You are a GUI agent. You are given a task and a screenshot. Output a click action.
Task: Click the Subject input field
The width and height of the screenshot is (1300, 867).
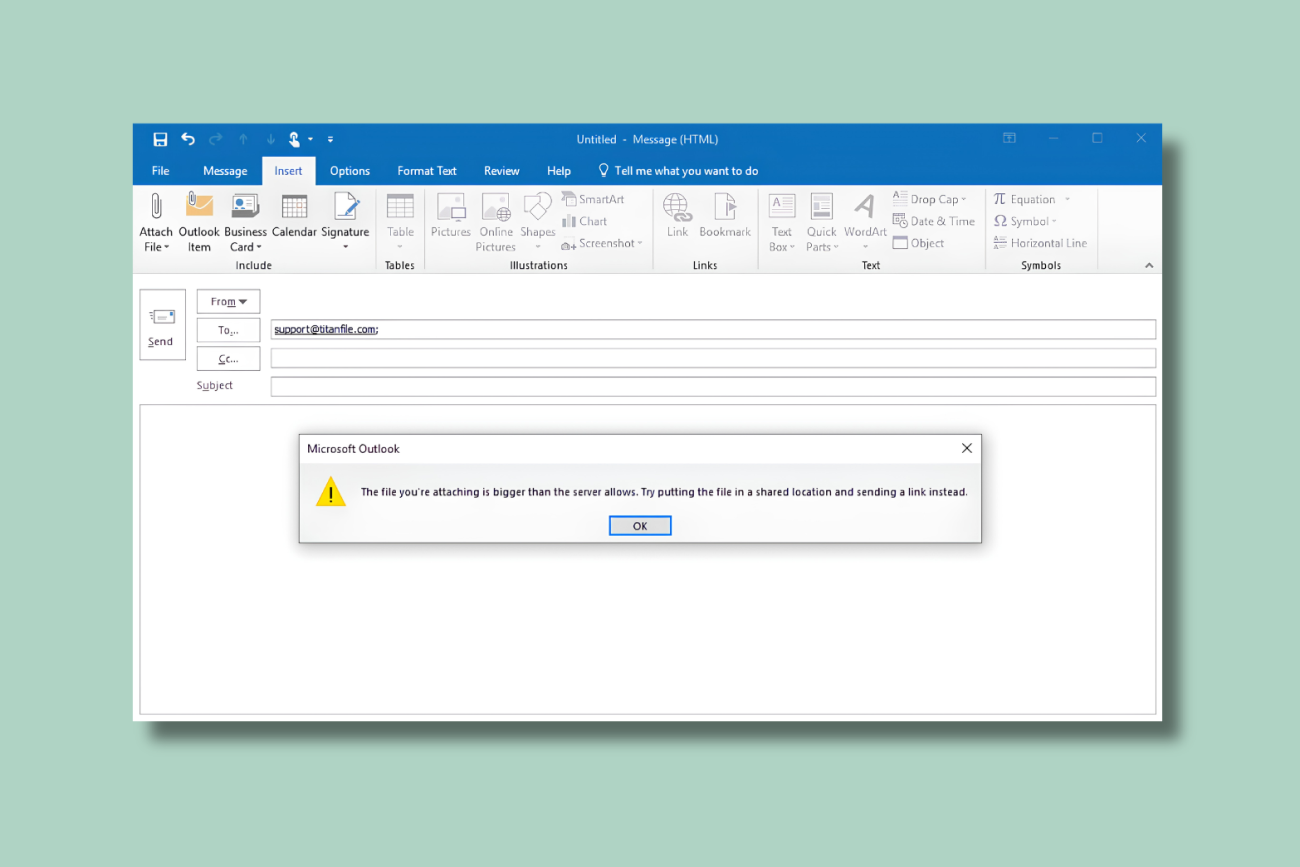[713, 386]
